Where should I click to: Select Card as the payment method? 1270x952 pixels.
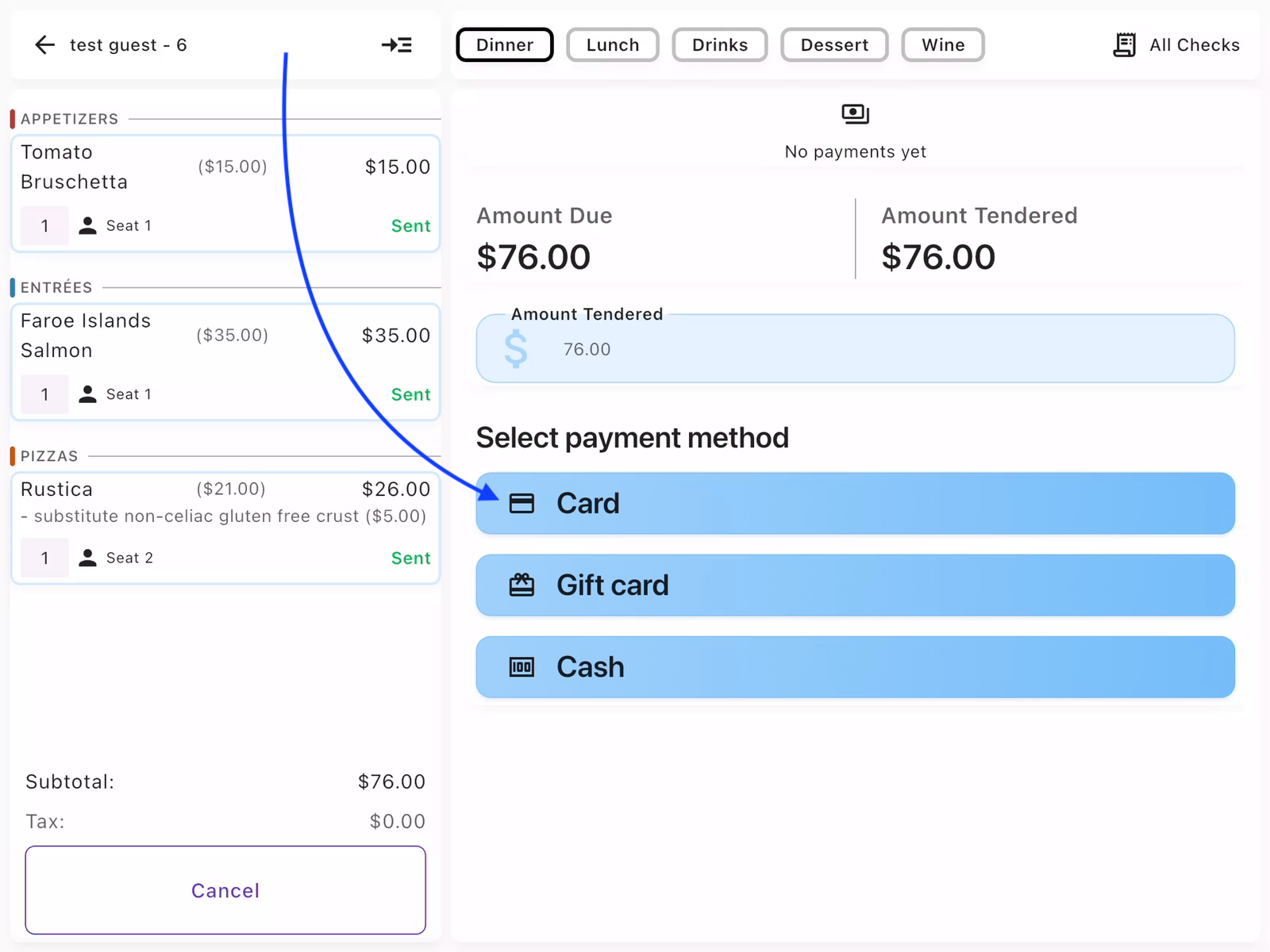[854, 503]
